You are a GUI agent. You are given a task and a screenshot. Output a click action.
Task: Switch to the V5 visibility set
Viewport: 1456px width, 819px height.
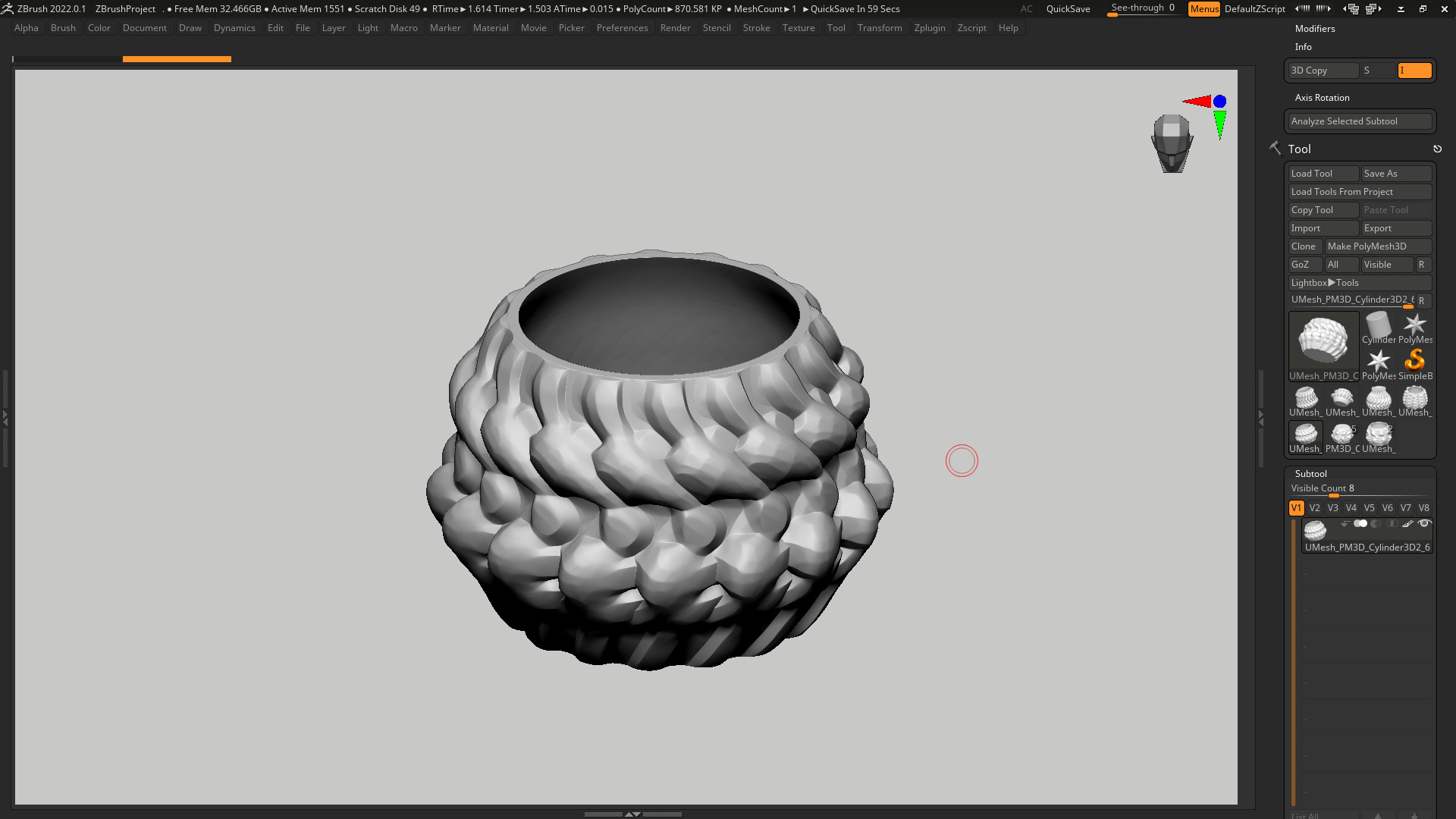(x=1369, y=508)
